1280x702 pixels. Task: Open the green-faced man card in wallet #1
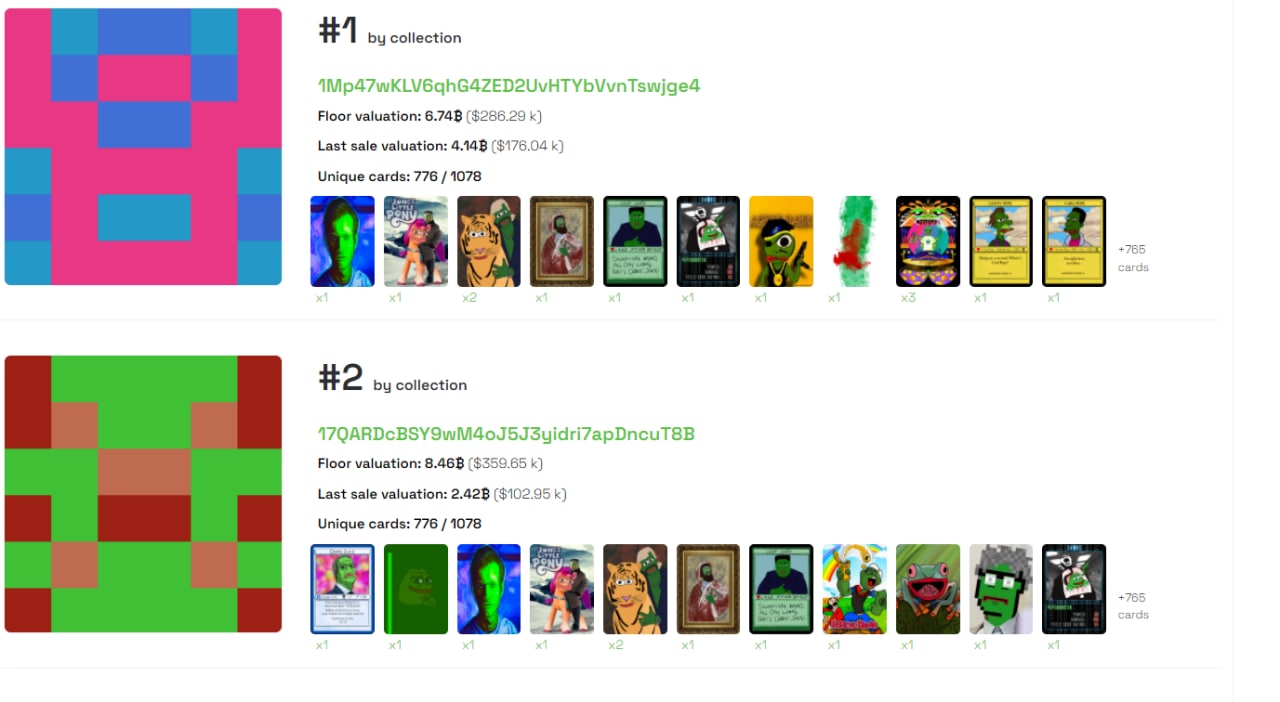coord(343,241)
